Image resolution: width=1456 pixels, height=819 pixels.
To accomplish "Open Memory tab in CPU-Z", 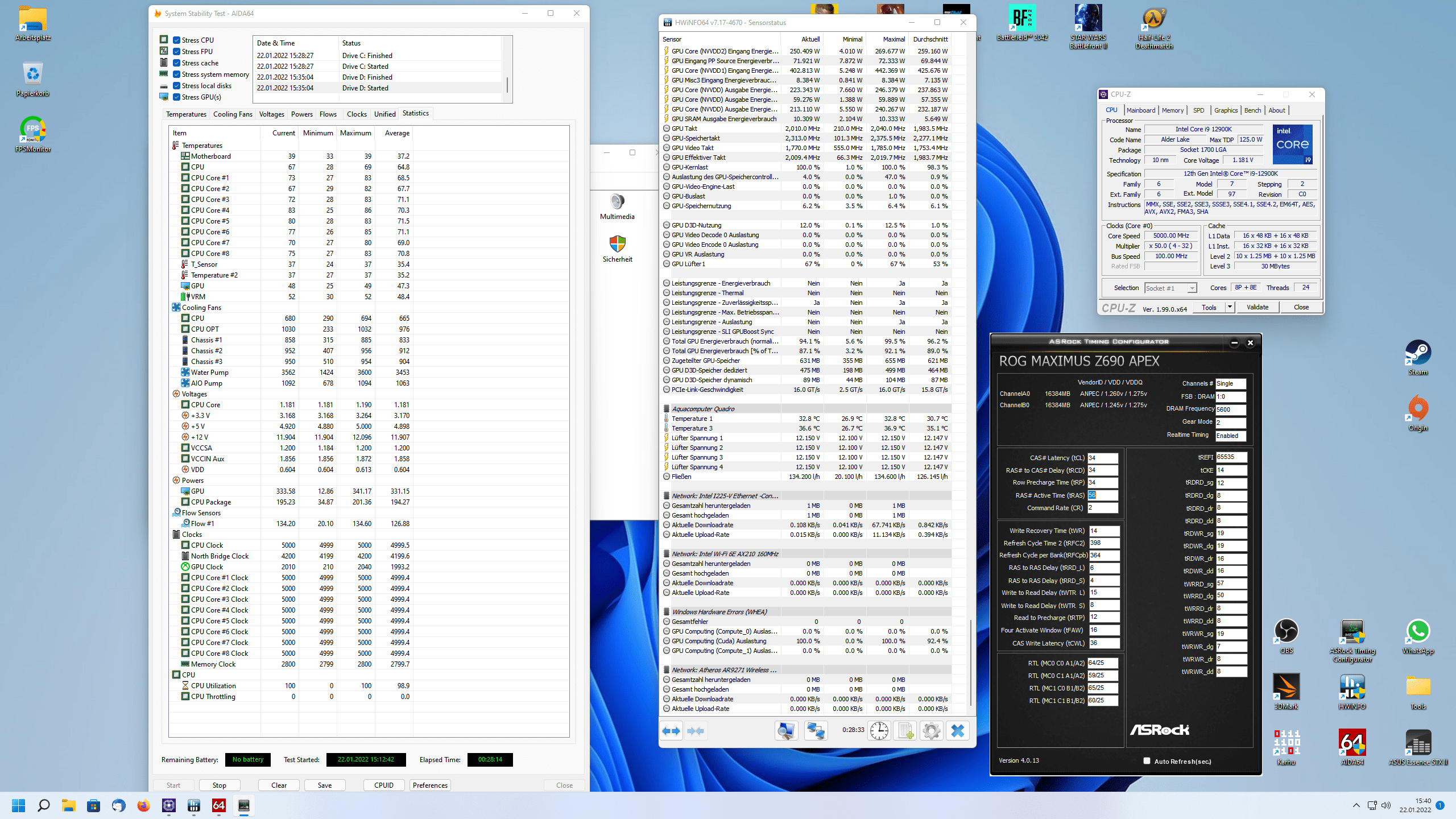I will [1172, 110].
